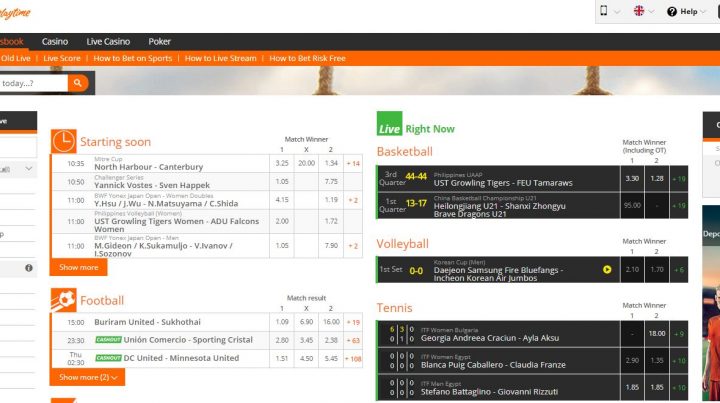Expand the language flag dropdown arrow
This screenshot has height=403, width=720.
point(651,12)
